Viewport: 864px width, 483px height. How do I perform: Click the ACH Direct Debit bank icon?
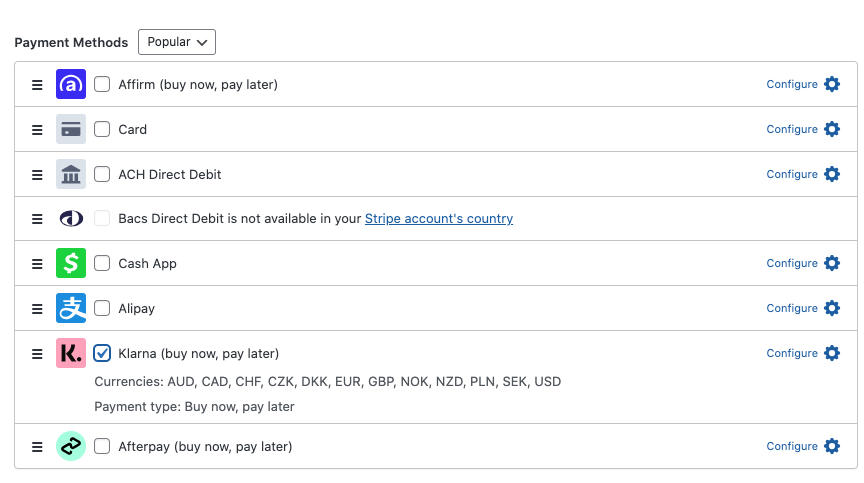pos(71,175)
